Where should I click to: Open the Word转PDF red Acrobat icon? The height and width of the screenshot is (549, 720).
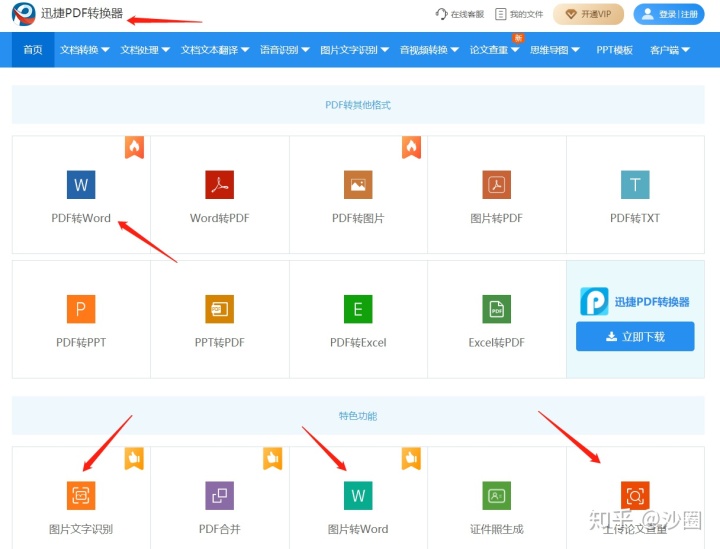pyautogui.click(x=219, y=185)
